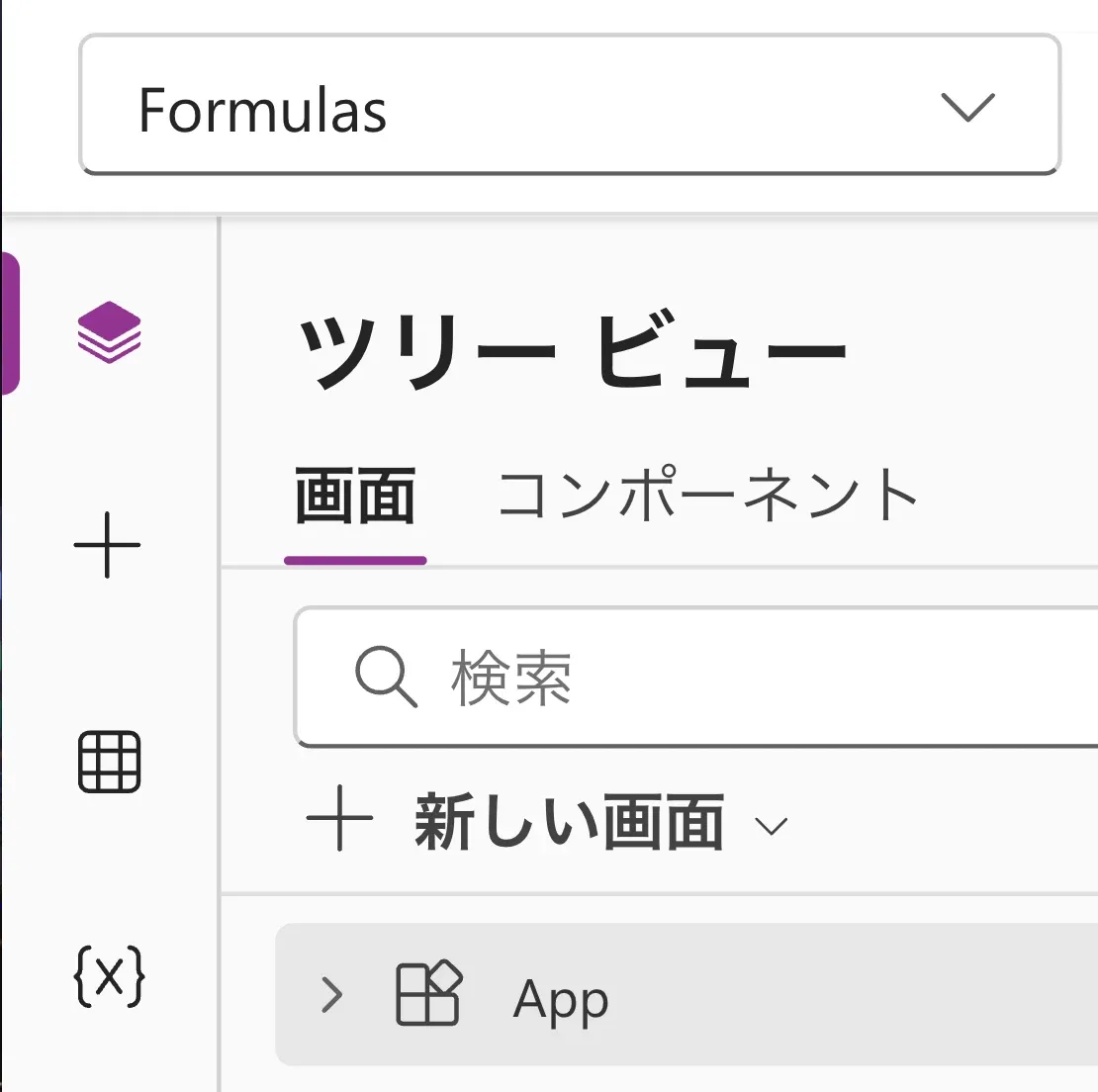Image resolution: width=1098 pixels, height=1092 pixels.
Task: Click the purple active indicator beside Tree view
Action: 10,324
